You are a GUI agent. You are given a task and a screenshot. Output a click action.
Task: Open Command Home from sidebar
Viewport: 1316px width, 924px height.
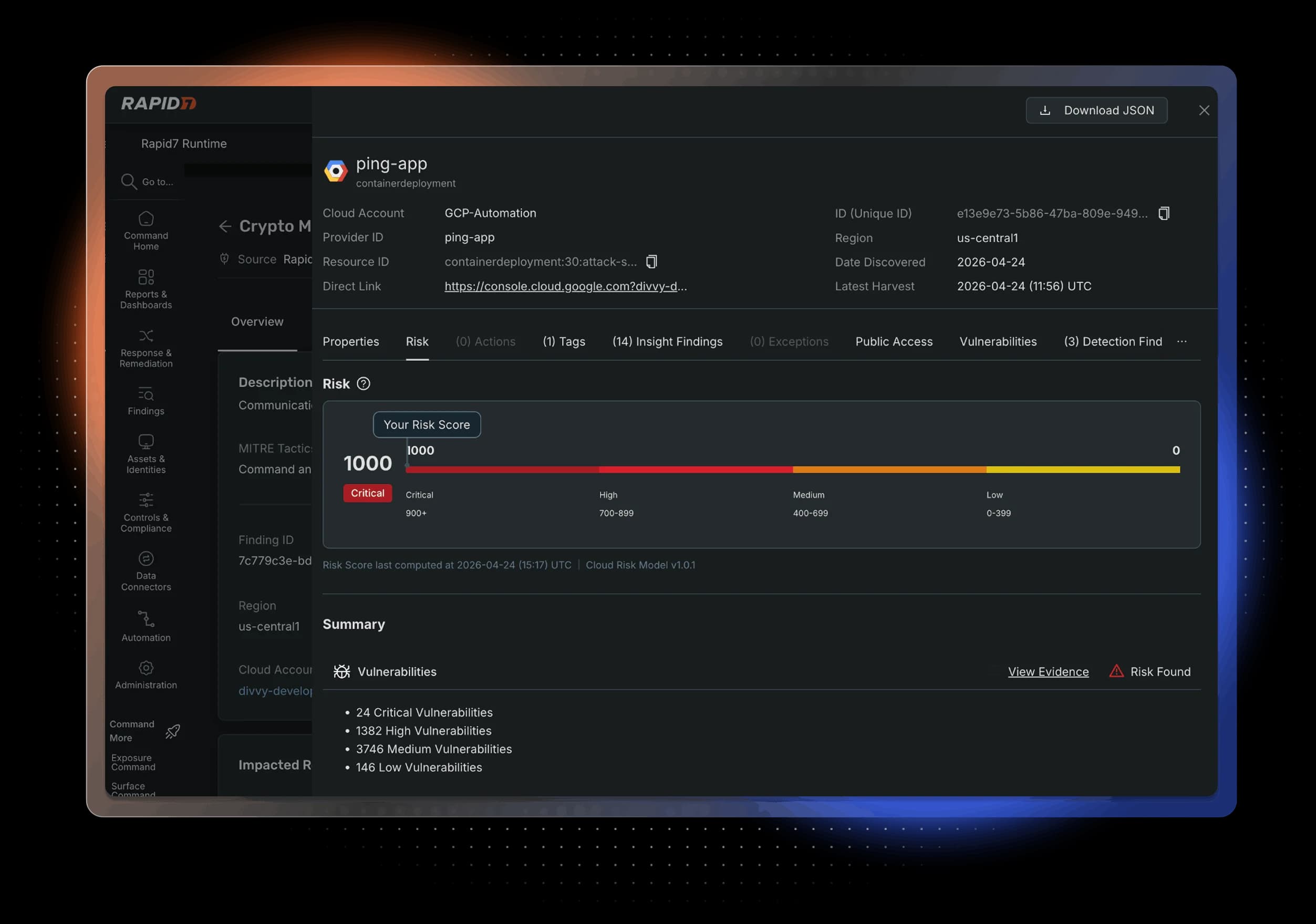tap(146, 231)
